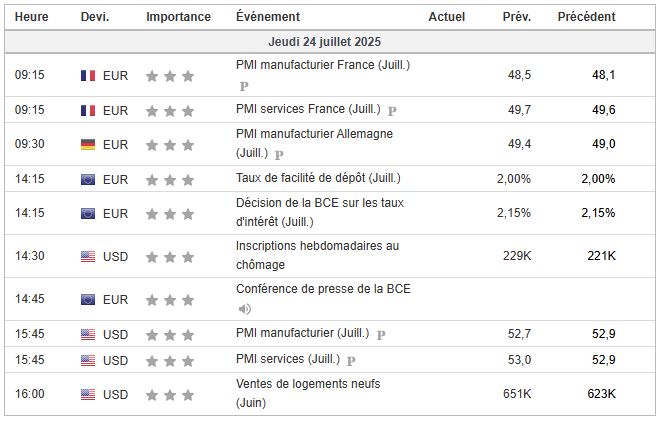Click the German flag icon at 09:30

click(x=88, y=145)
